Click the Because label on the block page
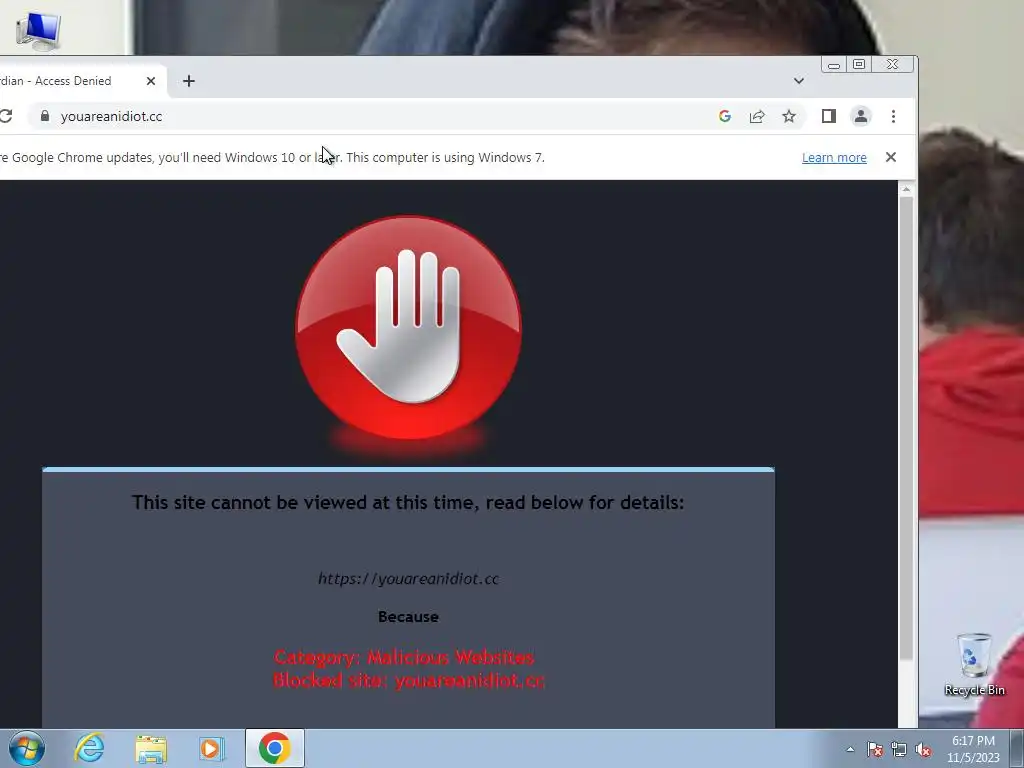This screenshot has width=1024, height=768. coord(408,616)
